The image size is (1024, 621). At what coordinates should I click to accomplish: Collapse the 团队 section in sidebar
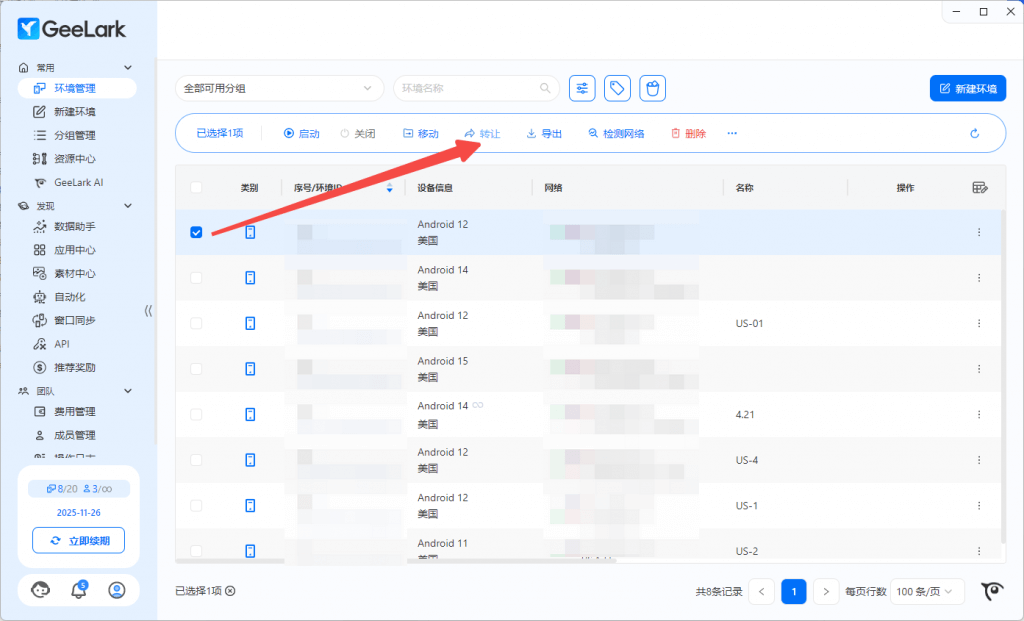pyautogui.click(x=127, y=391)
